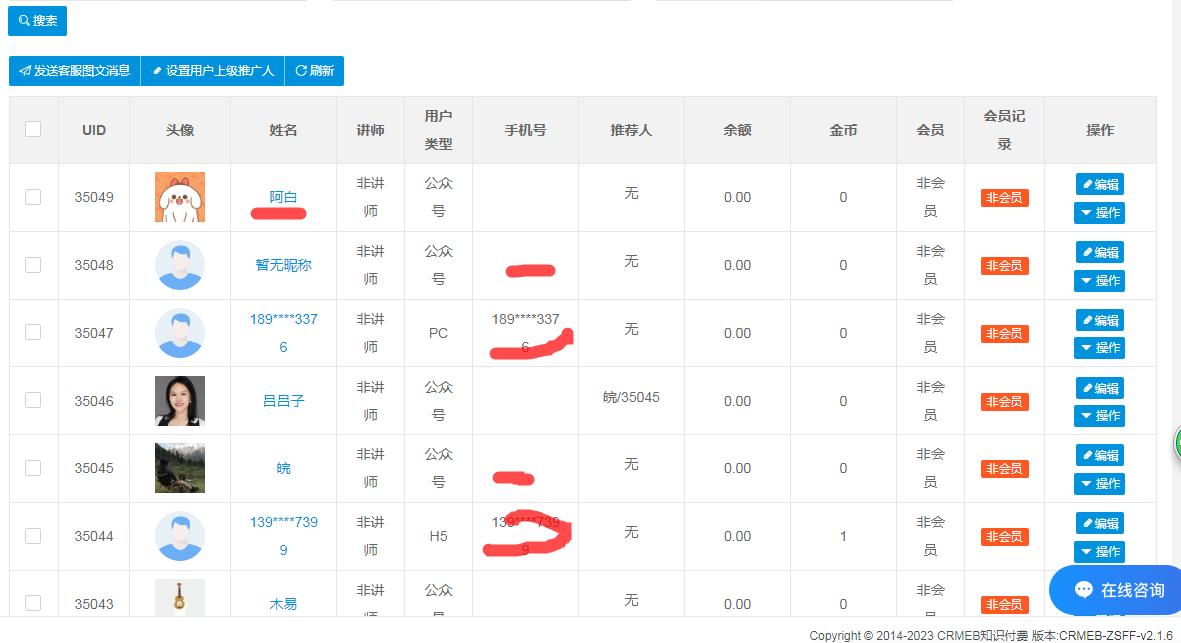Expand 操作 dropdown for user 35048
This screenshot has height=643, width=1181.
(1100, 281)
